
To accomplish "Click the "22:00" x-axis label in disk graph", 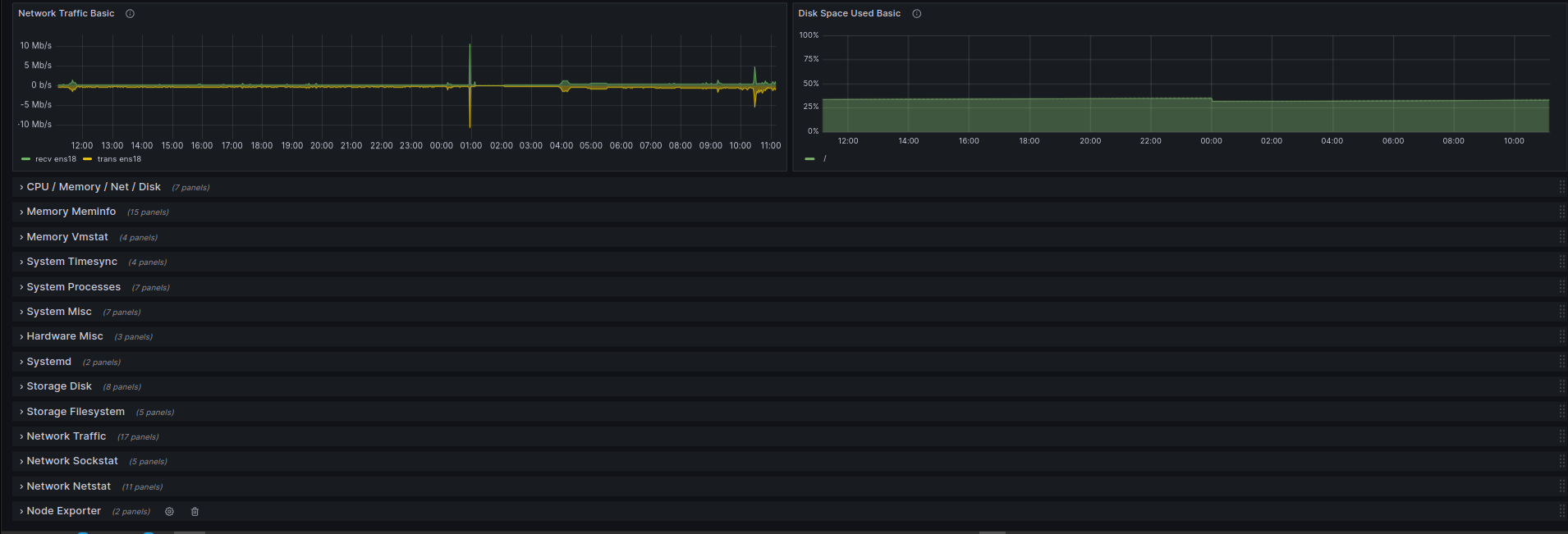I will point(1150,141).
